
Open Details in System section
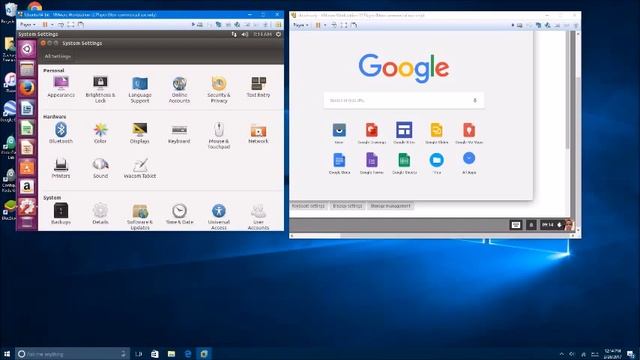(x=100, y=214)
